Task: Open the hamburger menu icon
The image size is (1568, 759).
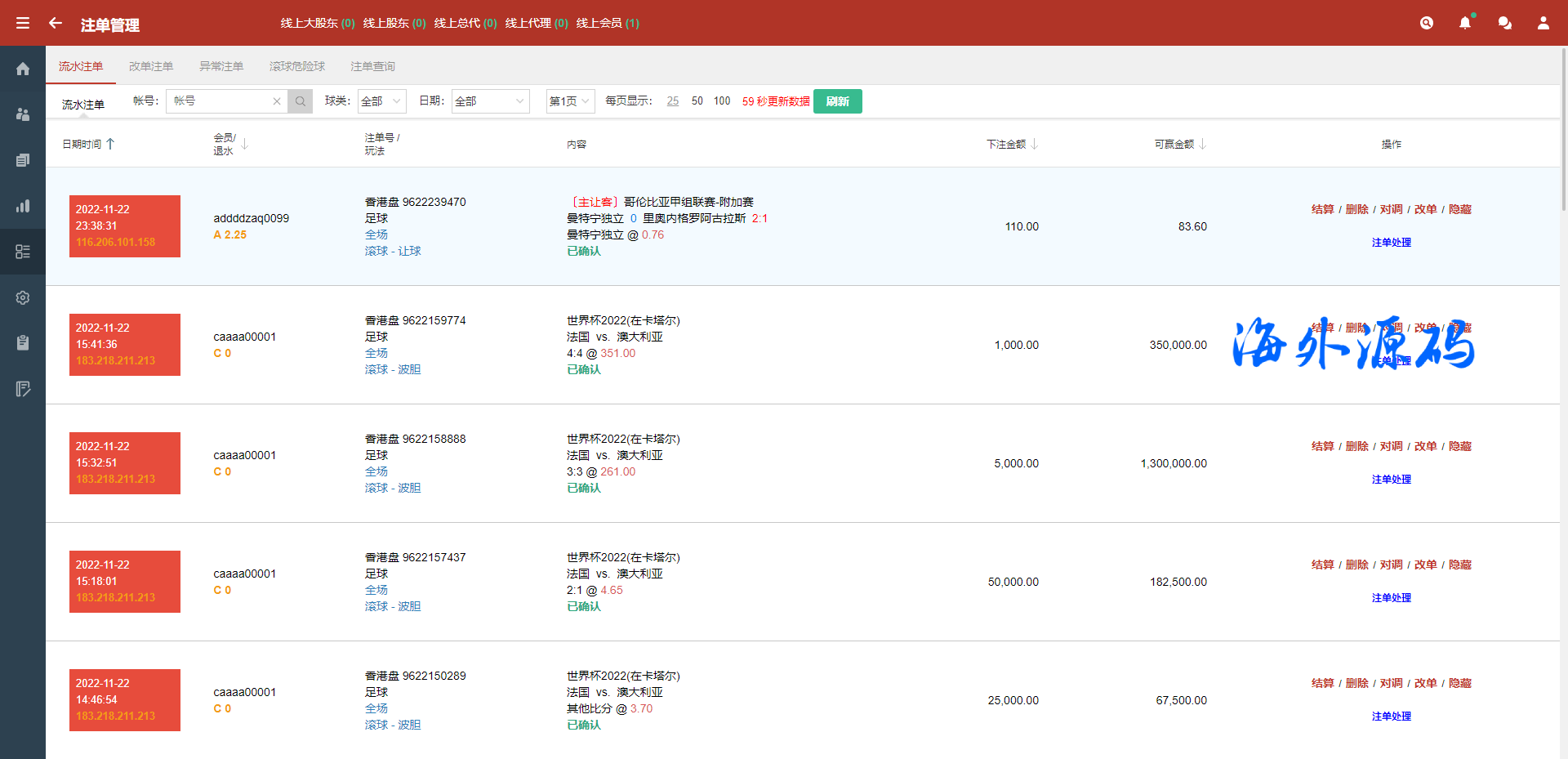Action: point(23,23)
